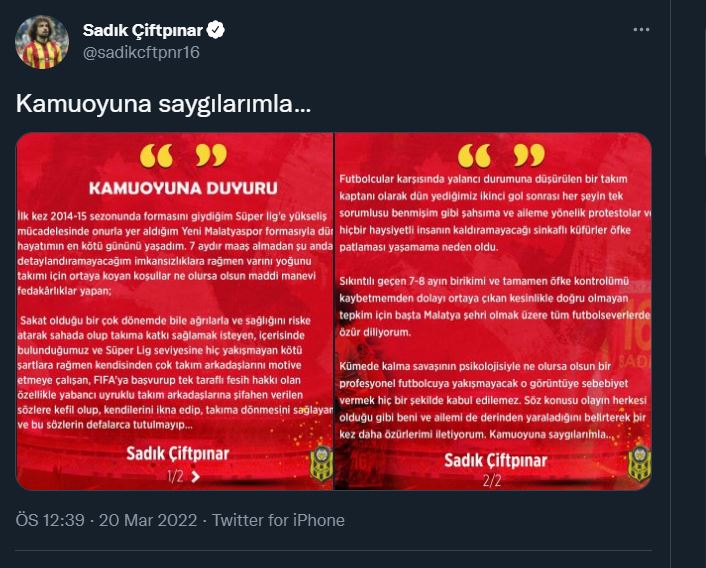Open Sadık Çiftpınar's profile avatar

[x=42, y=42]
